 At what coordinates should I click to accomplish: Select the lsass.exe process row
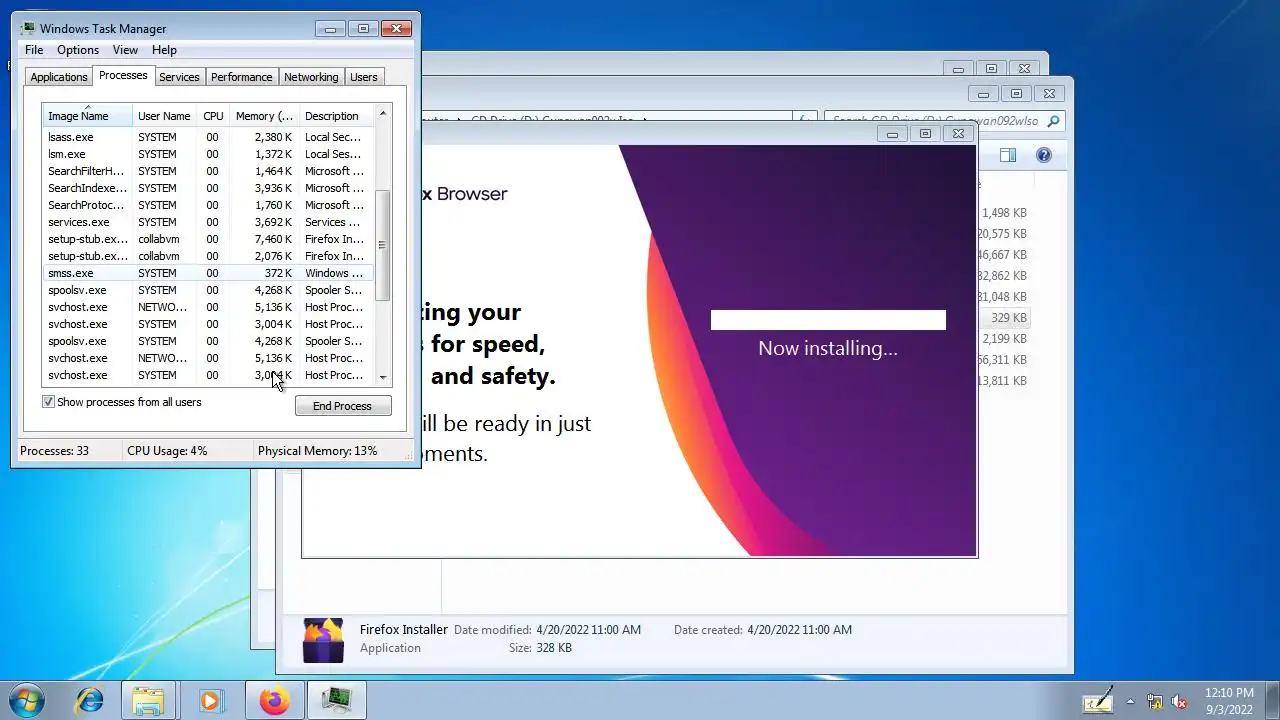208,137
